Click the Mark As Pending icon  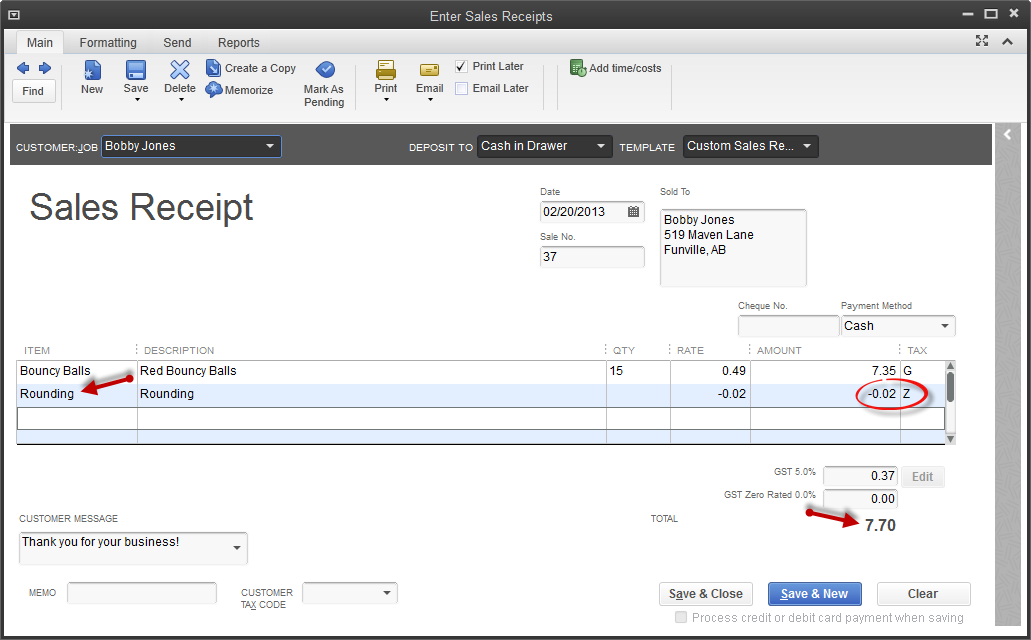[x=324, y=70]
